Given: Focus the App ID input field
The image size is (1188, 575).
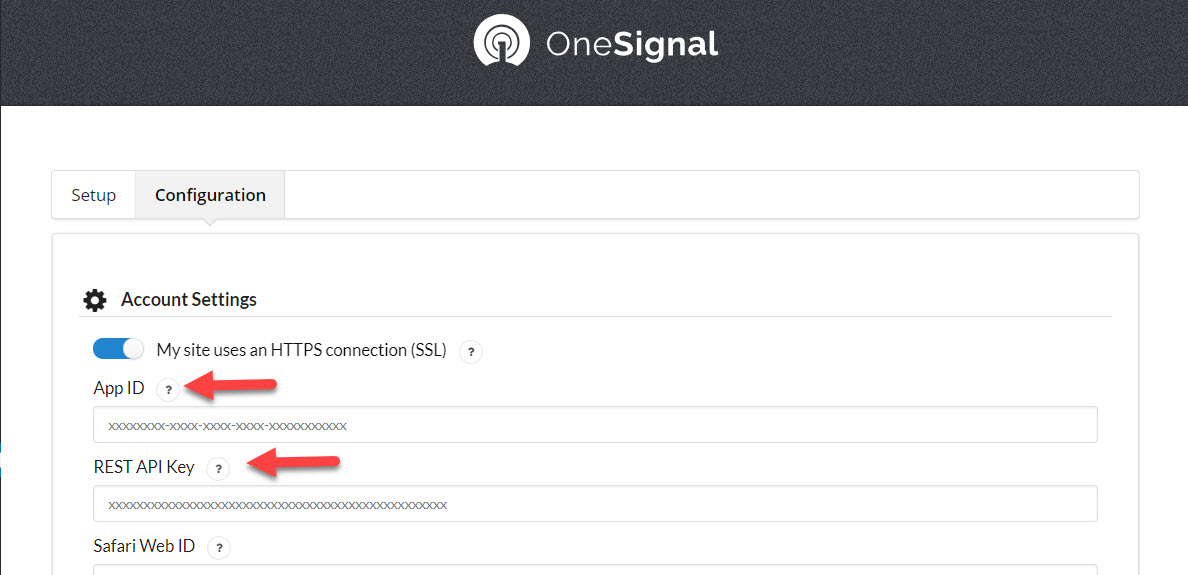Looking at the screenshot, I should tap(596, 425).
